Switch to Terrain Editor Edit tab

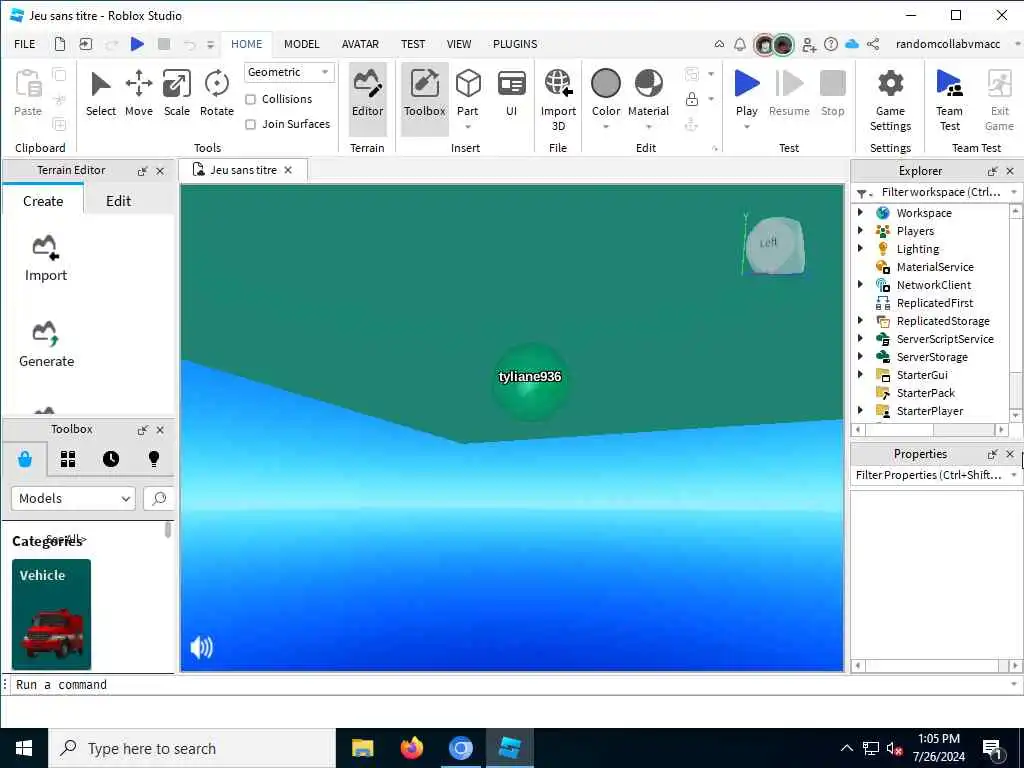coord(118,201)
